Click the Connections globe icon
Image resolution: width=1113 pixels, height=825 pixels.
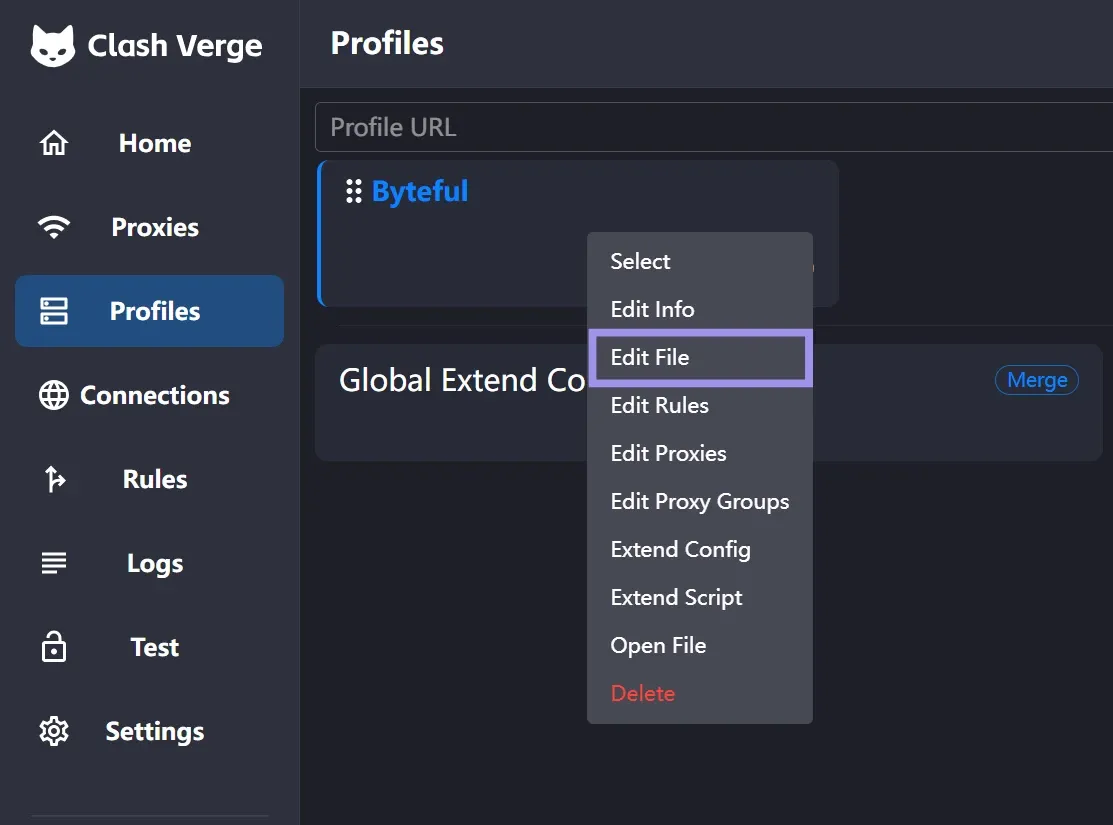point(54,395)
